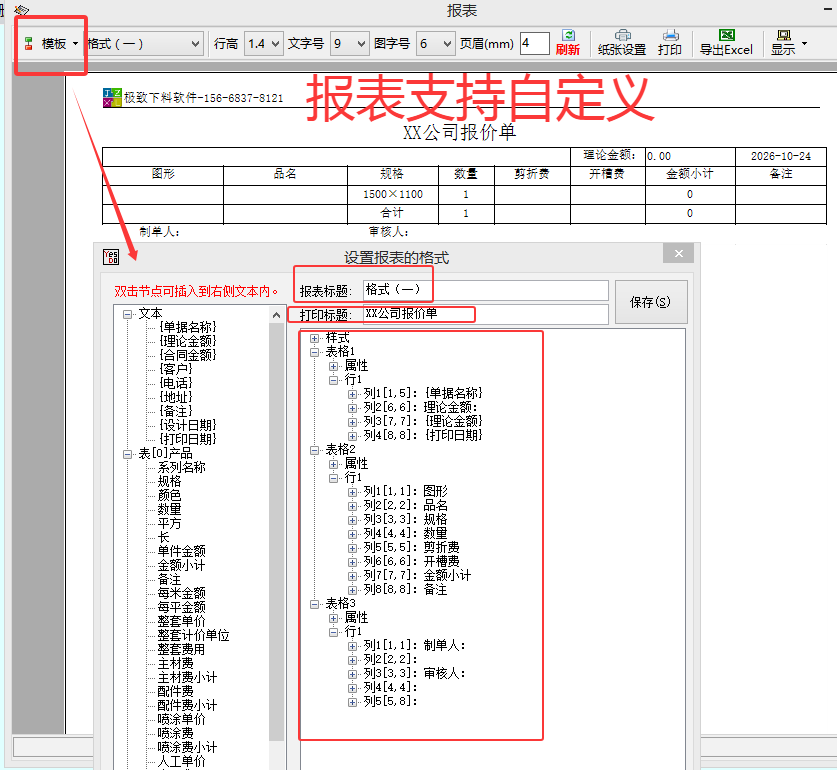
Task: Export report via 导出Excel icon
Action: pyautogui.click(x=727, y=36)
